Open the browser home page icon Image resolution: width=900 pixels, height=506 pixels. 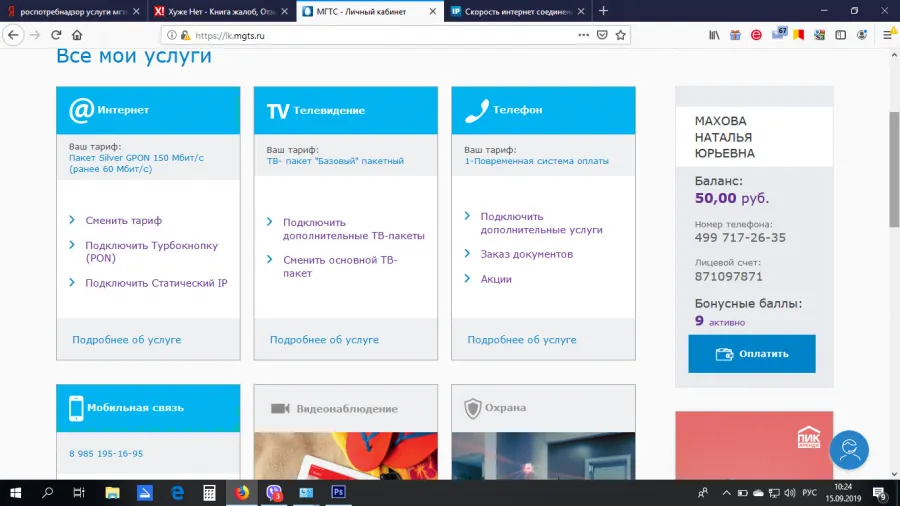pos(77,35)
